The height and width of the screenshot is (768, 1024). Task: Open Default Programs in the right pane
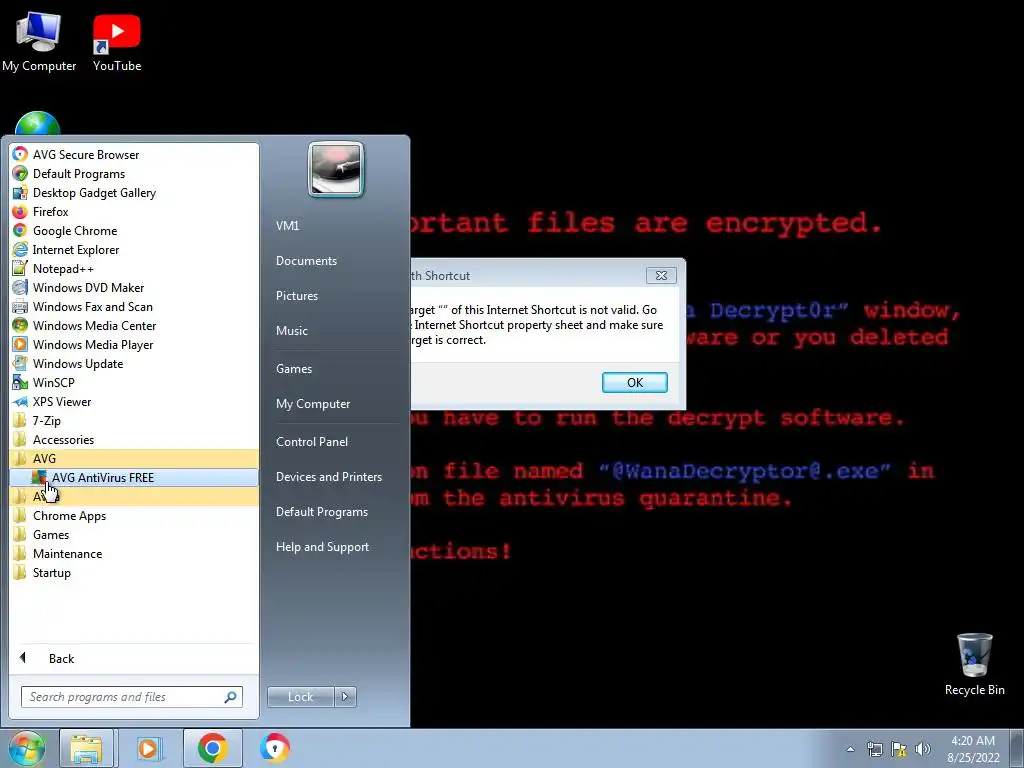click(x=337, y=511)
